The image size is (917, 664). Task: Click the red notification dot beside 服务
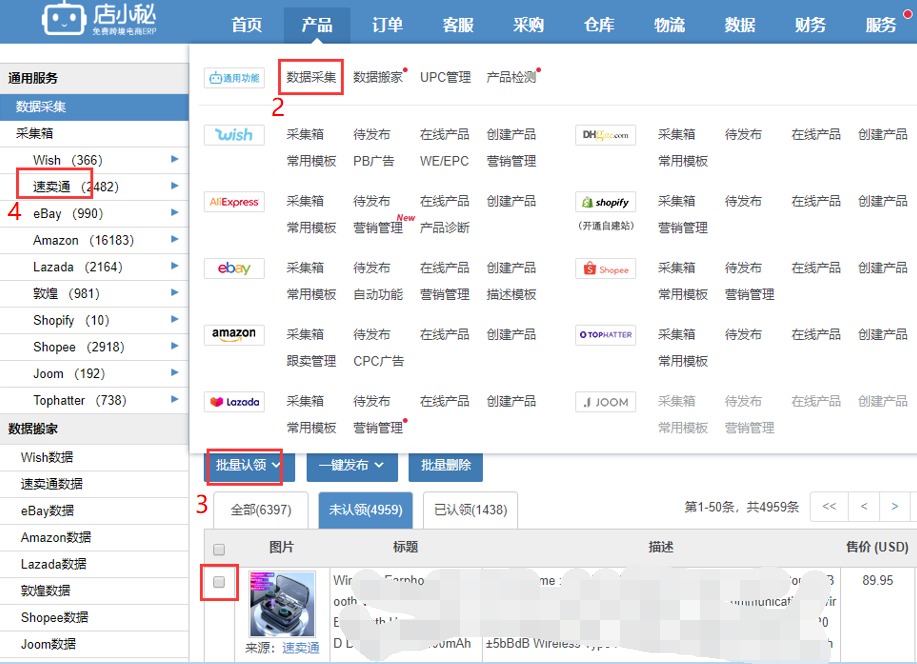click(907, 13)
